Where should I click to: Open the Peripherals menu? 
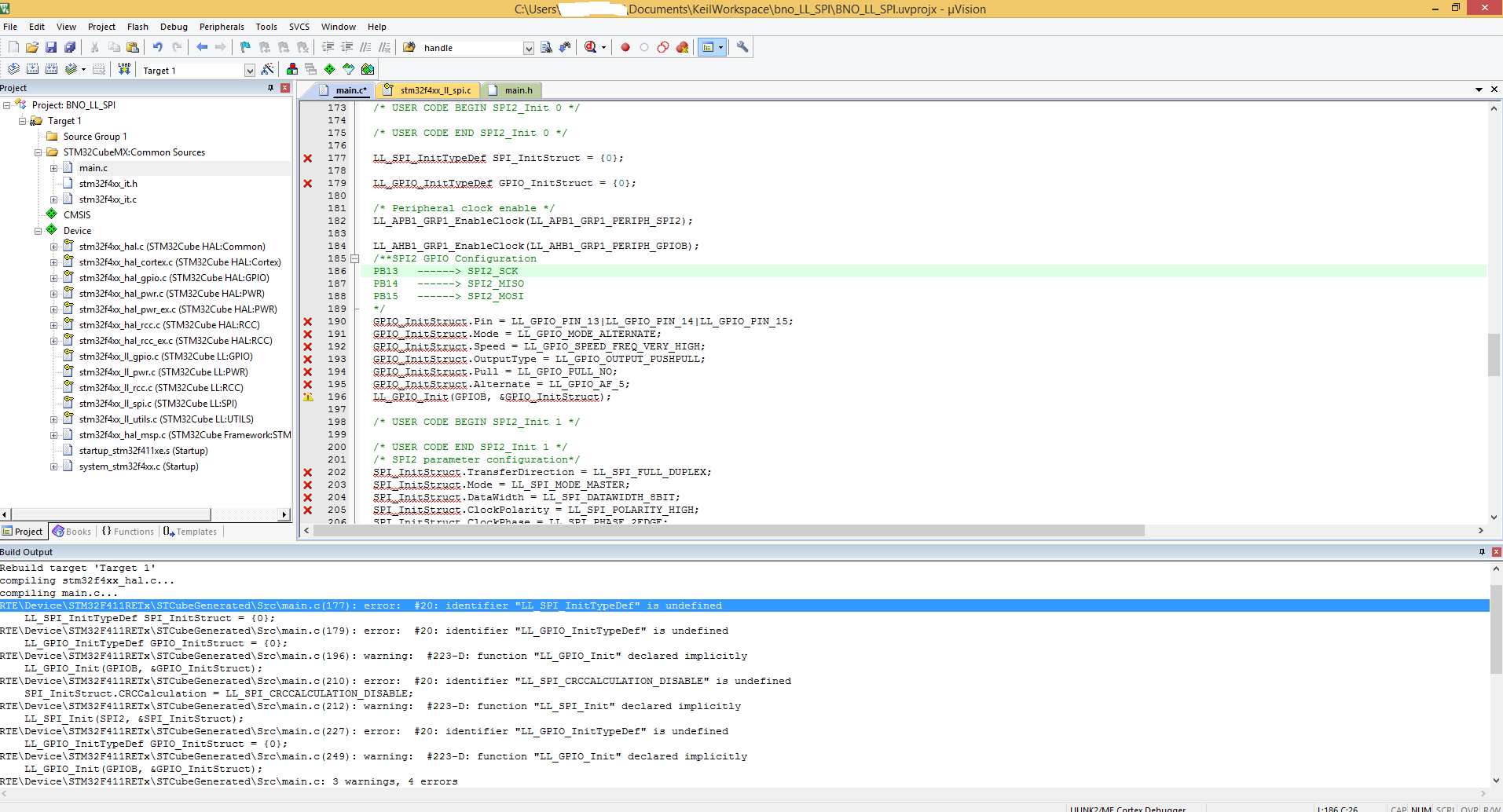222,27
